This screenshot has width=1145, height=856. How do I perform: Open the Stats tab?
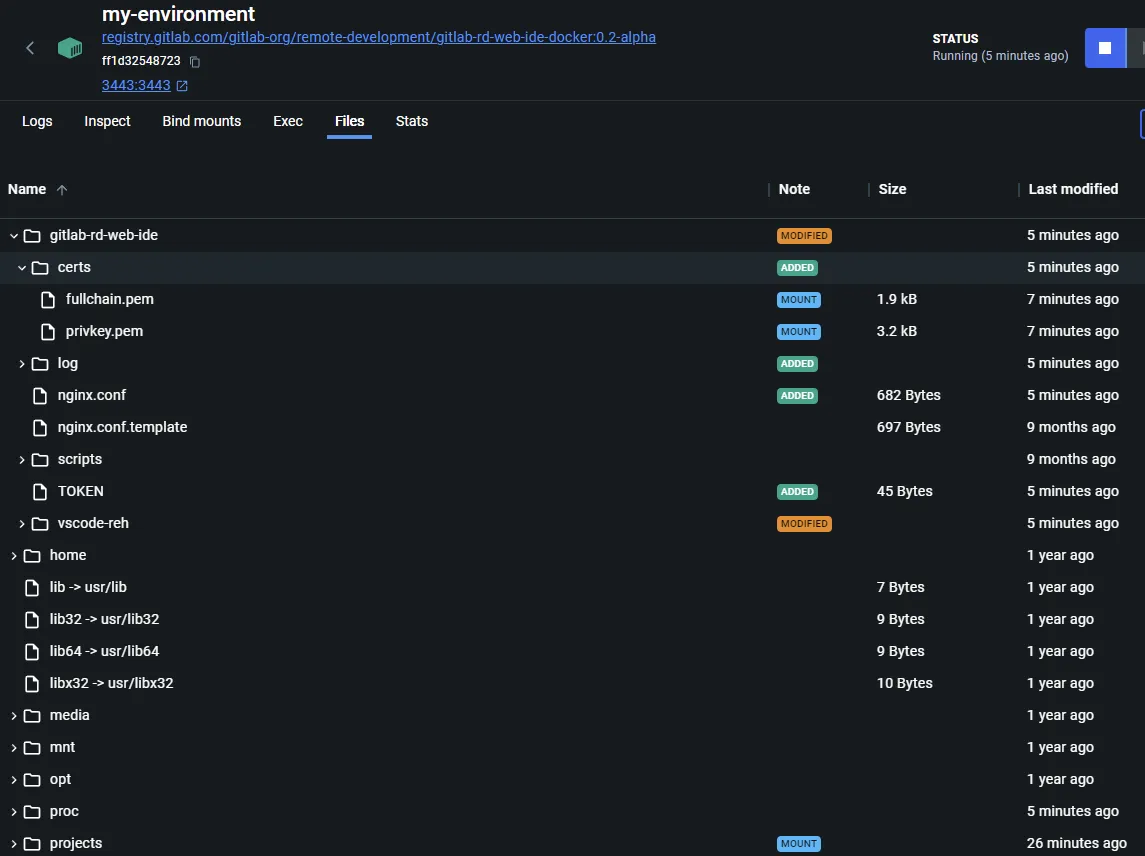[x=412, y=121]
